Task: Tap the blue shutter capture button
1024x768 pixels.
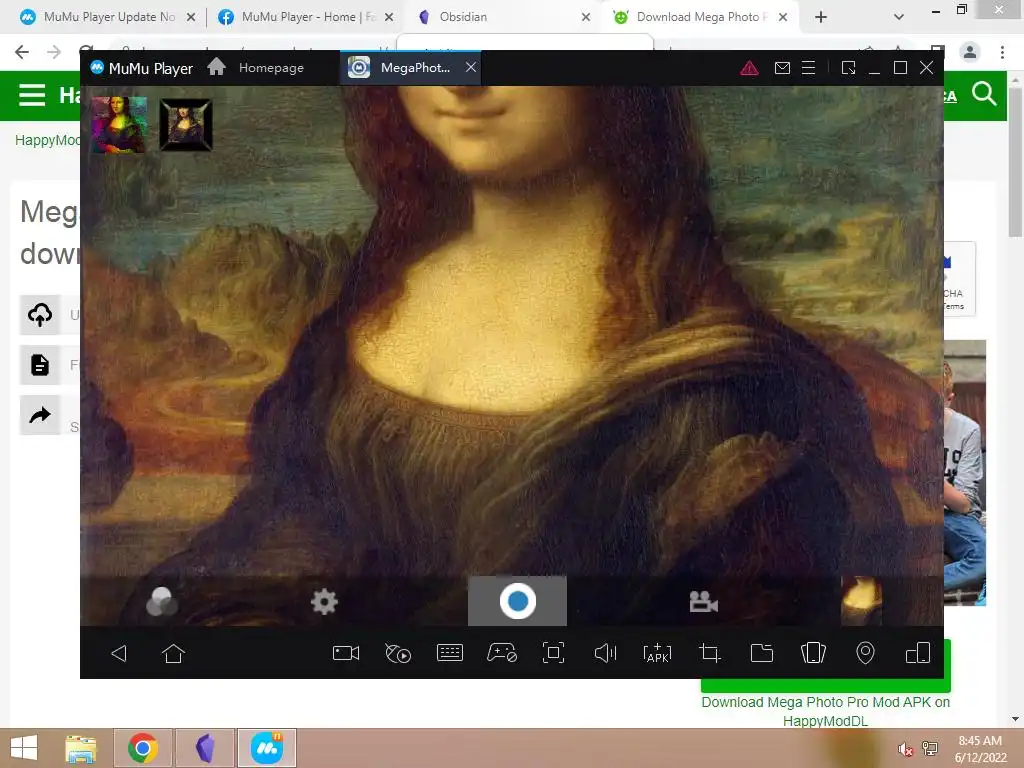Action: click(x=517, y=601)
